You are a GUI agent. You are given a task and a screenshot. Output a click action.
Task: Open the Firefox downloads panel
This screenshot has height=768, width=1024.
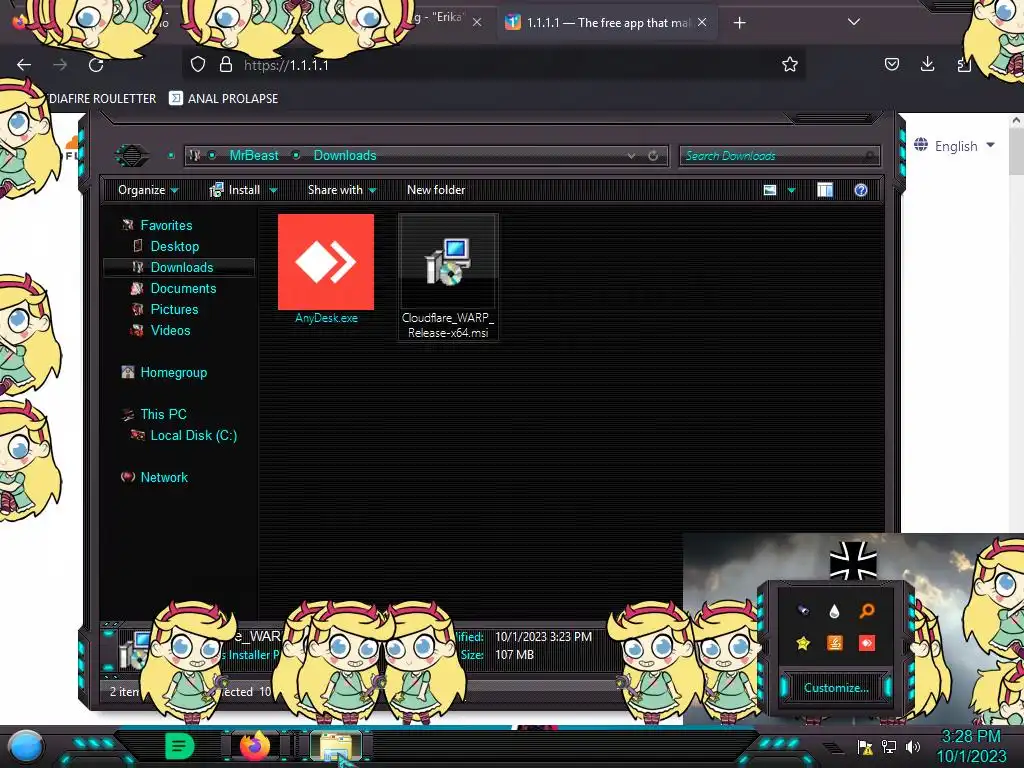pos(927,63)
